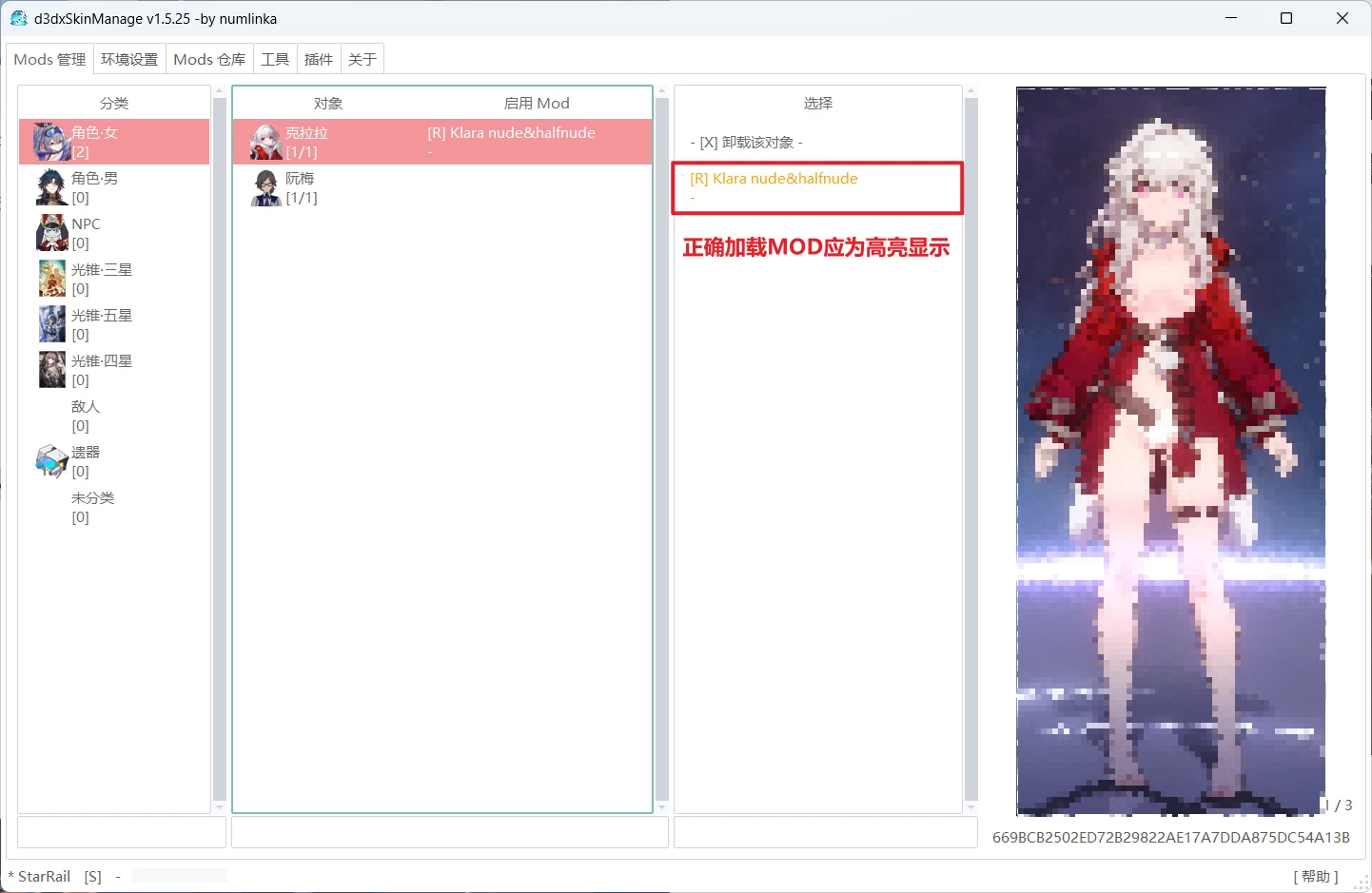The image size is (1372, 893).
Task: Open the 插件 tab
Action: [x=319, y=59]
